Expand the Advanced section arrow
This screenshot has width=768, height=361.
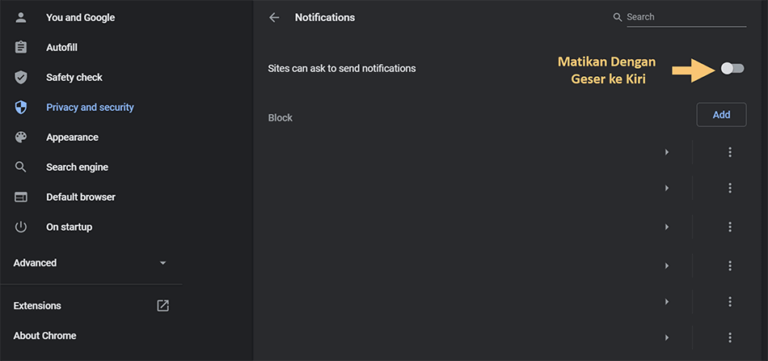tap(163, 263)
